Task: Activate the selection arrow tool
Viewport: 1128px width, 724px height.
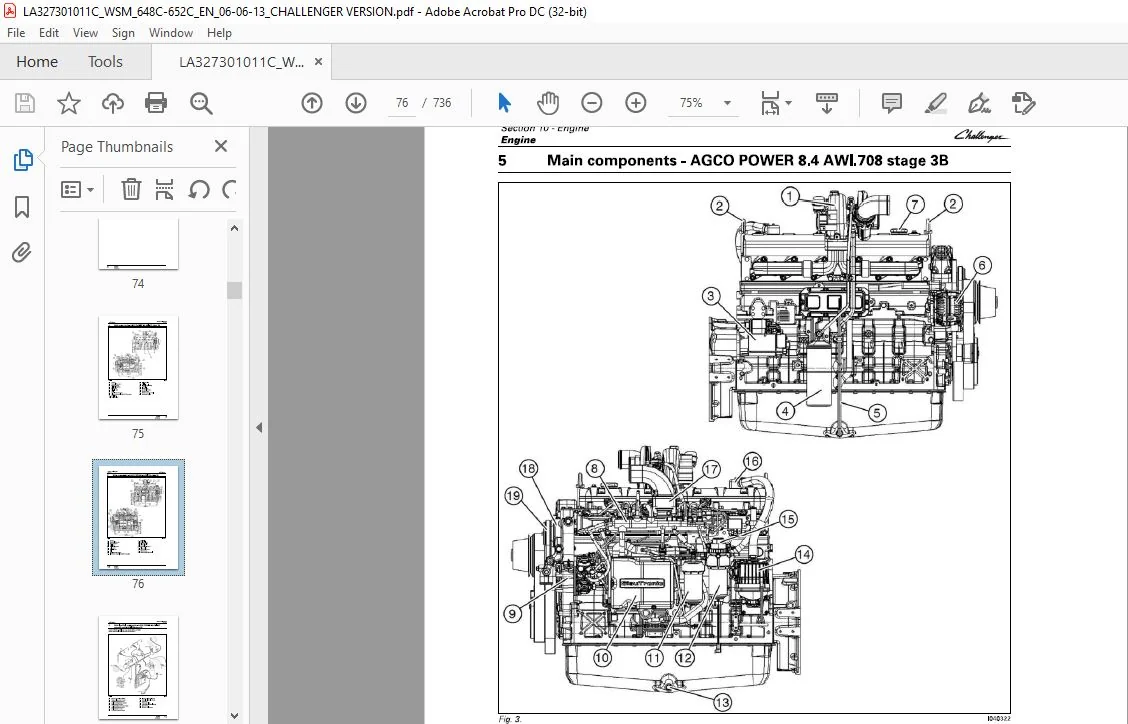Action: pyautogui.click(x=504, y=103)
